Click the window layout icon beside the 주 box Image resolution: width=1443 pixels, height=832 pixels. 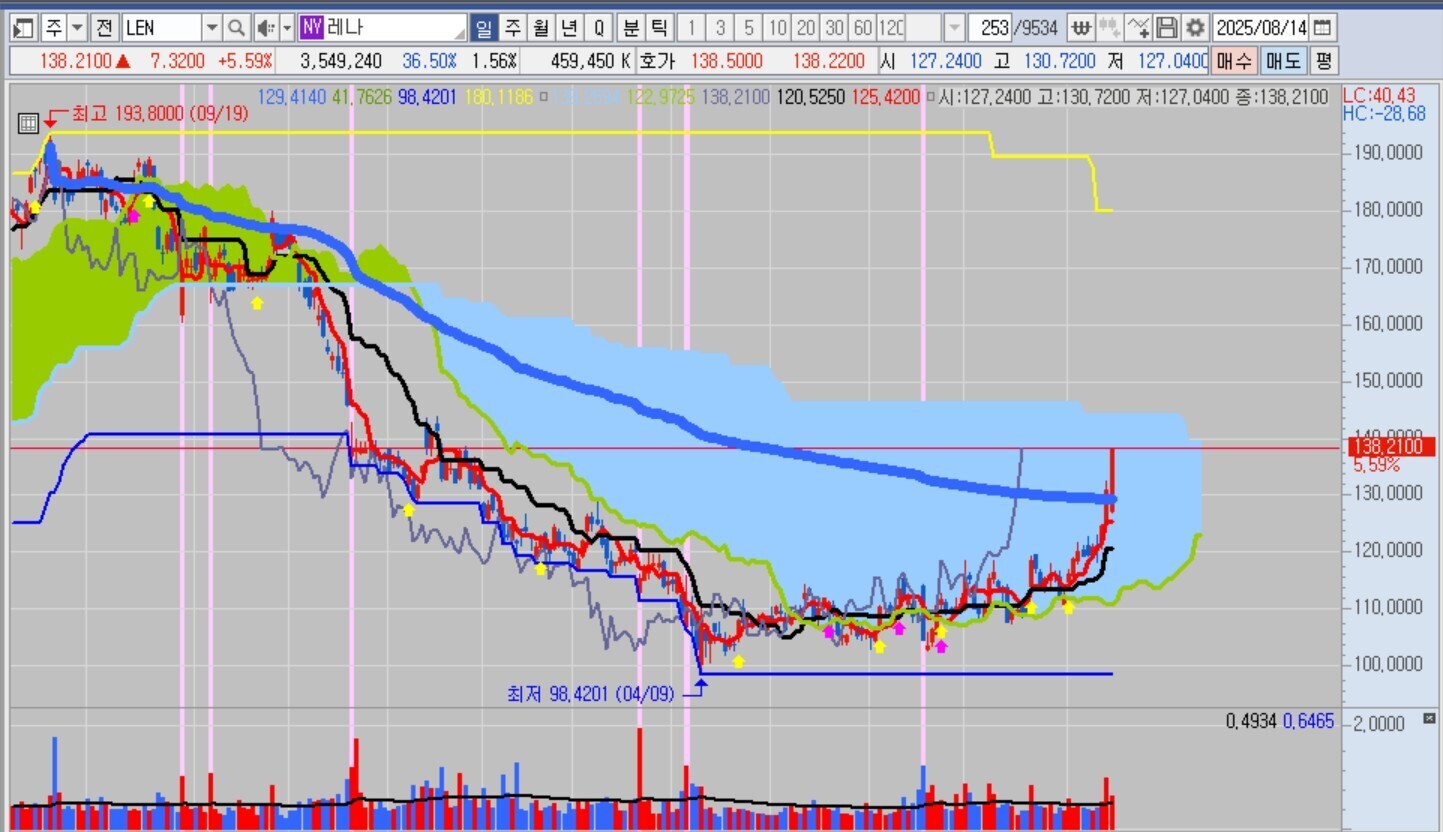tap(26, 27)
